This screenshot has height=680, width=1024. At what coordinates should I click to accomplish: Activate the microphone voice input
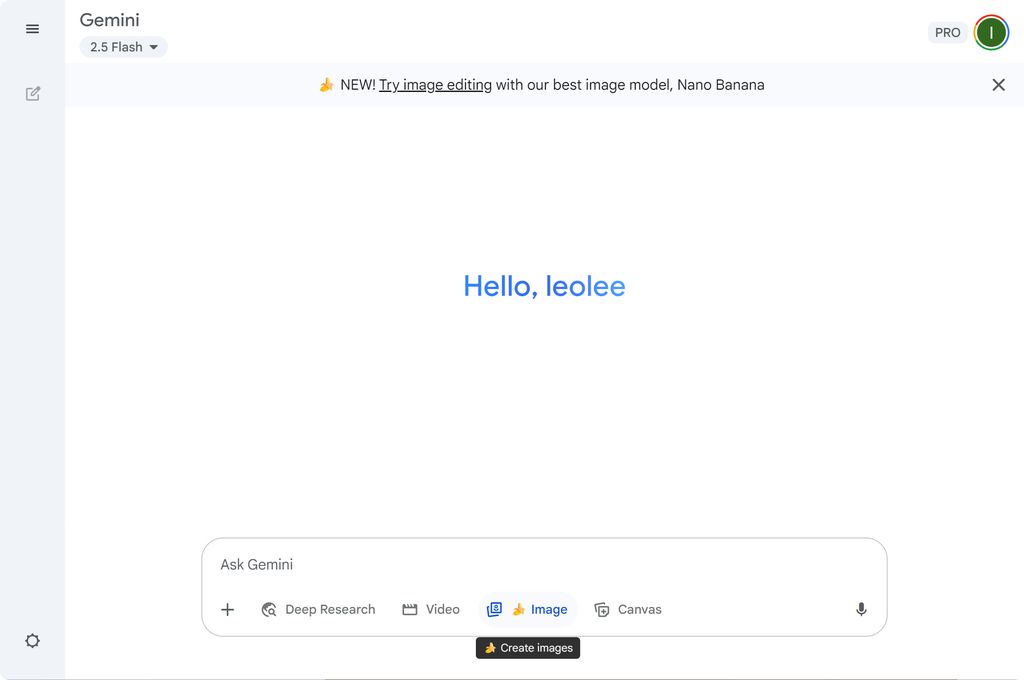[x=861, y=609]
